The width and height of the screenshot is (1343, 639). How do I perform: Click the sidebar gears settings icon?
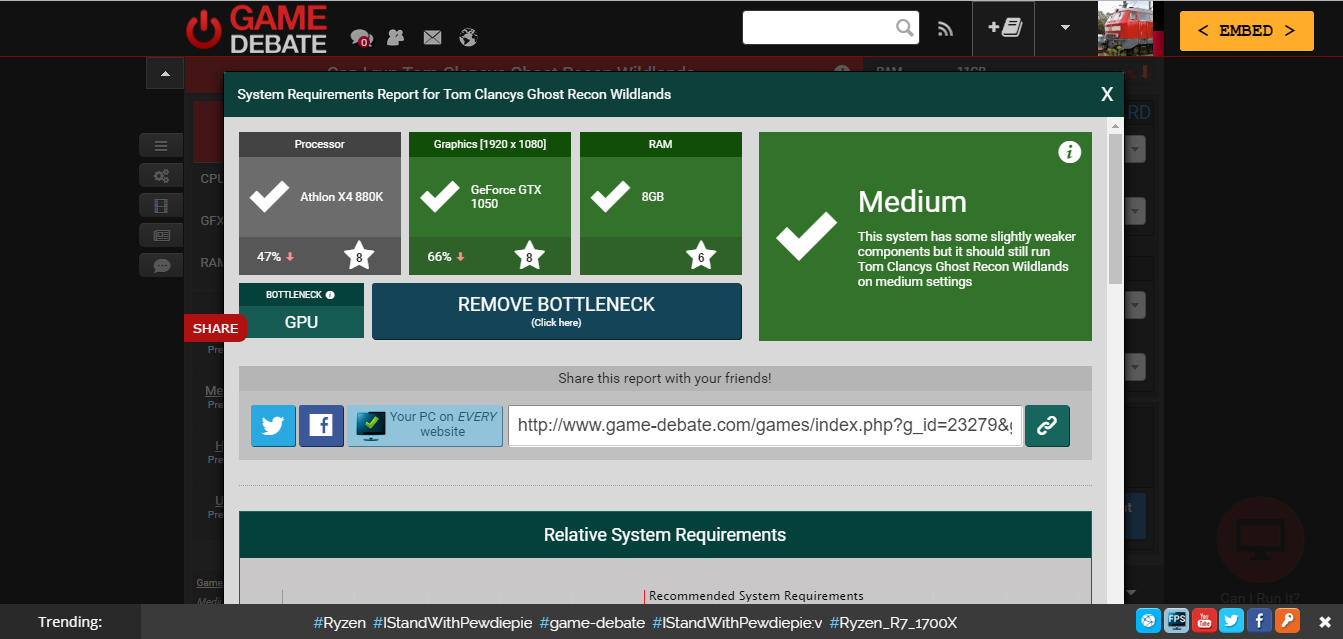[x=161, y=175]
